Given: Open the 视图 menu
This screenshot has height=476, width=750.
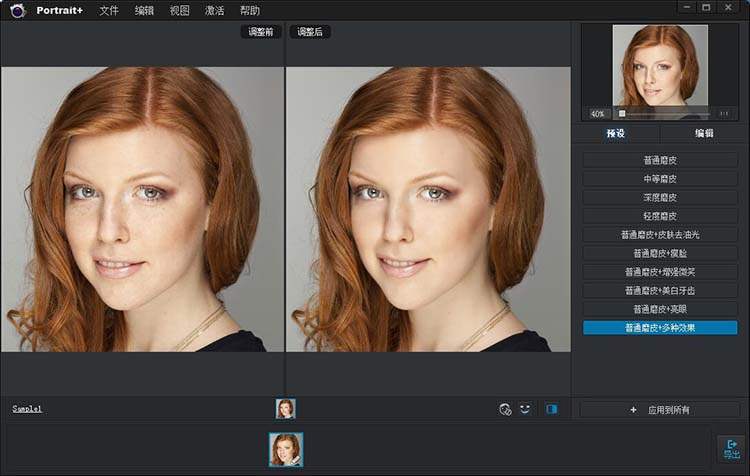Looking at the screenshot, I should (x=179, y=11).
